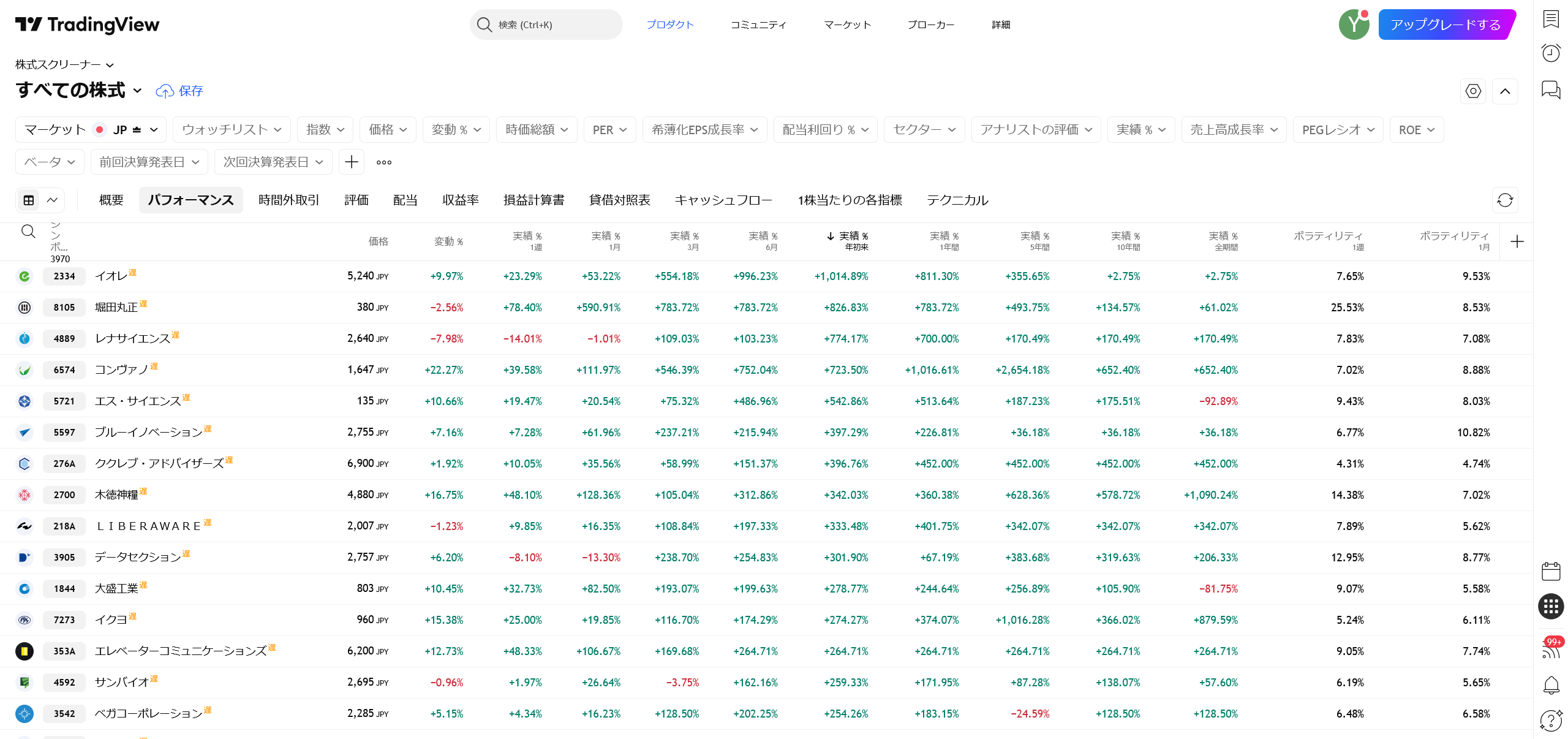
Task: Open the apps grid icon in right sidebar
Action: (x=1551, y=607)
